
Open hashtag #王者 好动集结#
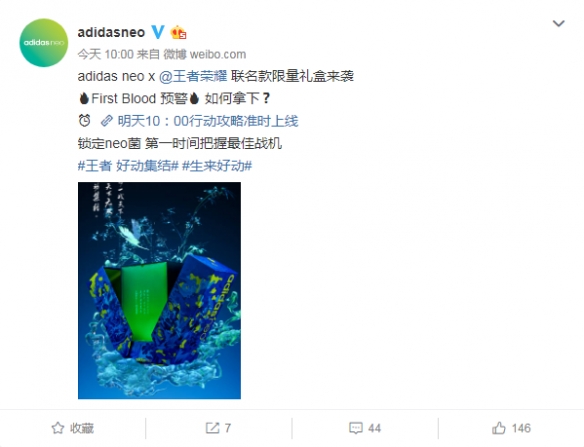tap(128, 166)
